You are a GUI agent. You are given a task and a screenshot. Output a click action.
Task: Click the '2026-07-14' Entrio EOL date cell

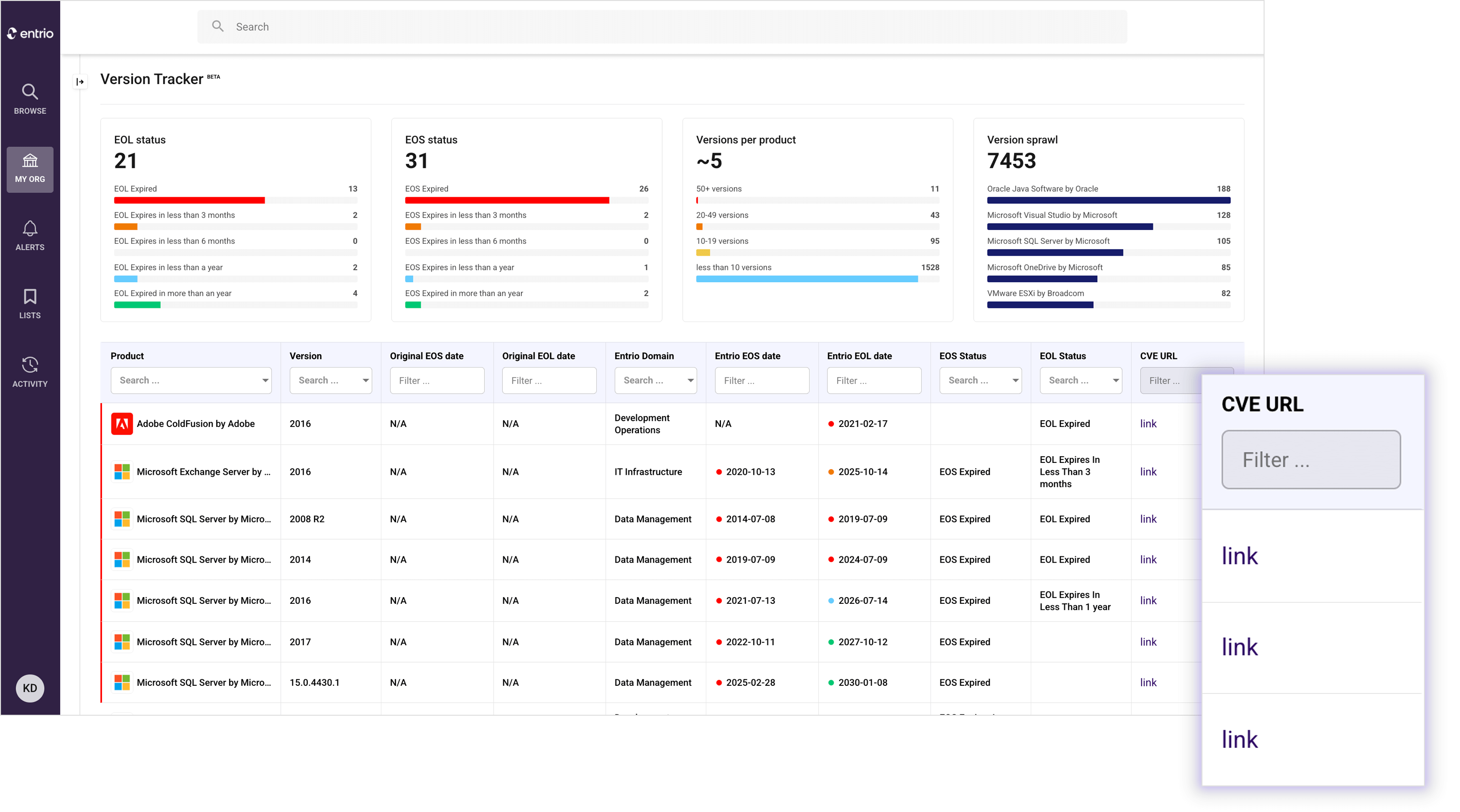[x=863, y=600]
